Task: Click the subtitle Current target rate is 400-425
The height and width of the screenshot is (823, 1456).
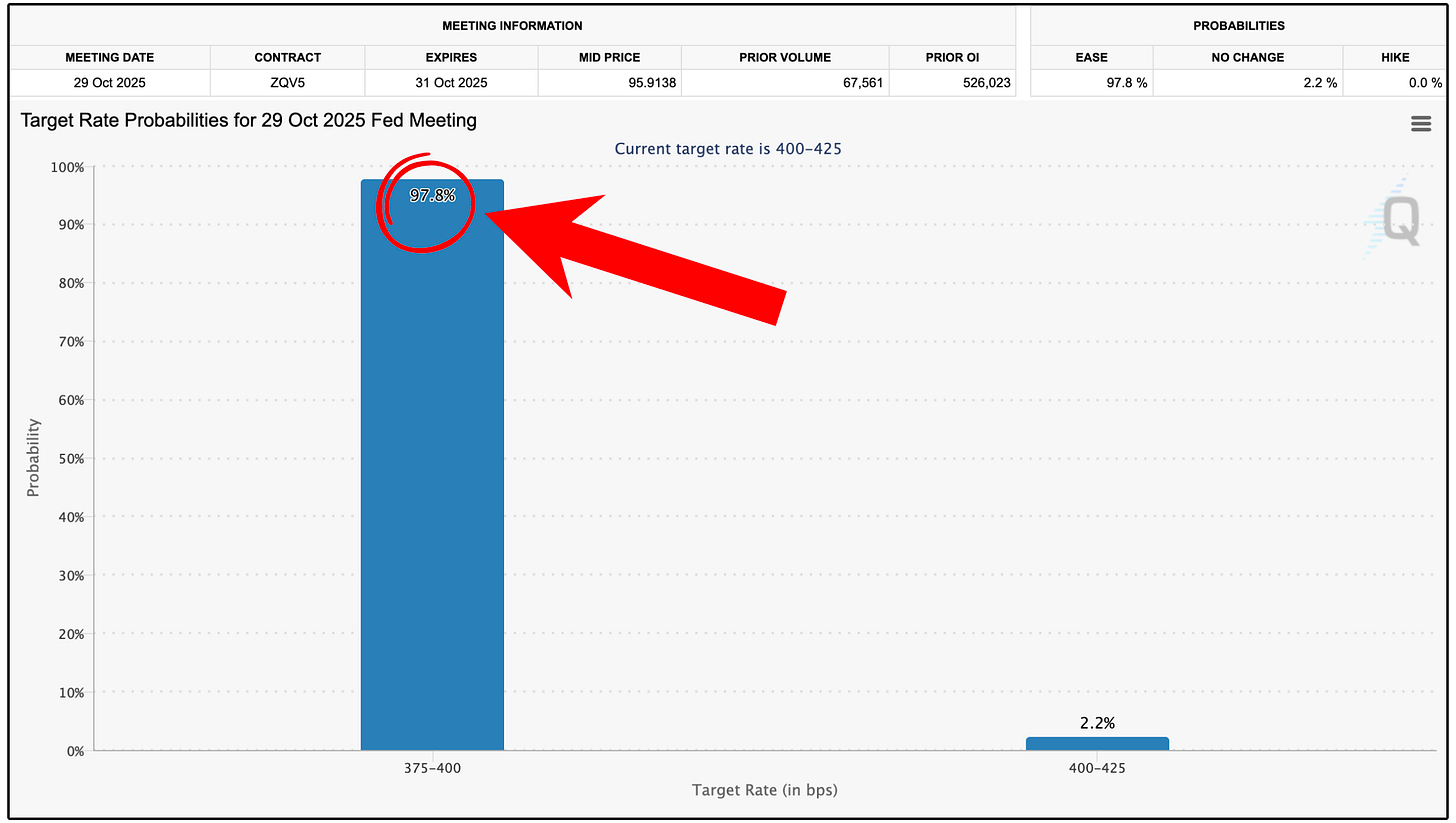Action: pos(728,149)
